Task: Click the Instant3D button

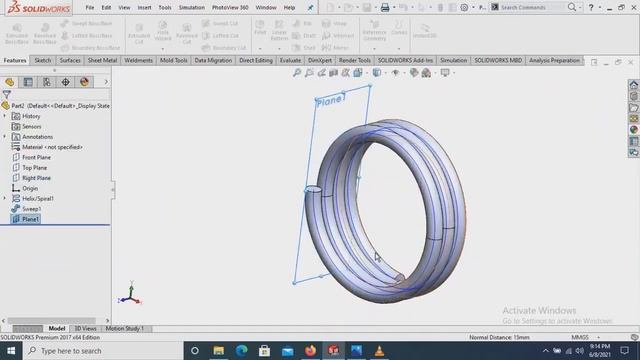Action: [424, 31]
